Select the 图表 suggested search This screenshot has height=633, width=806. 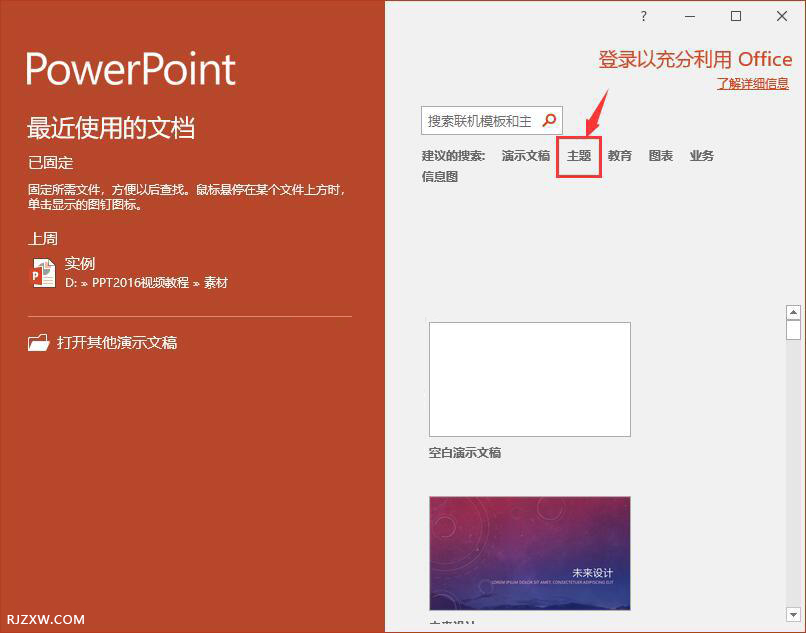click(x=660, y=156)
